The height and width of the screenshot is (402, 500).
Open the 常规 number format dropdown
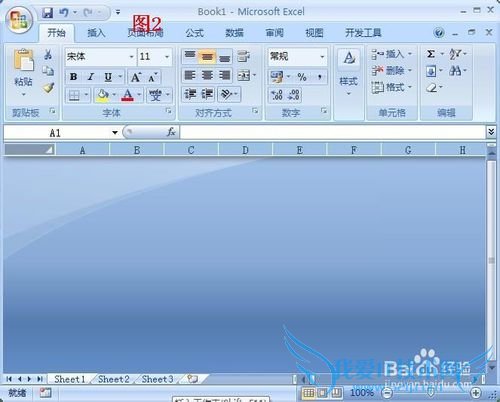click(322, 57)
